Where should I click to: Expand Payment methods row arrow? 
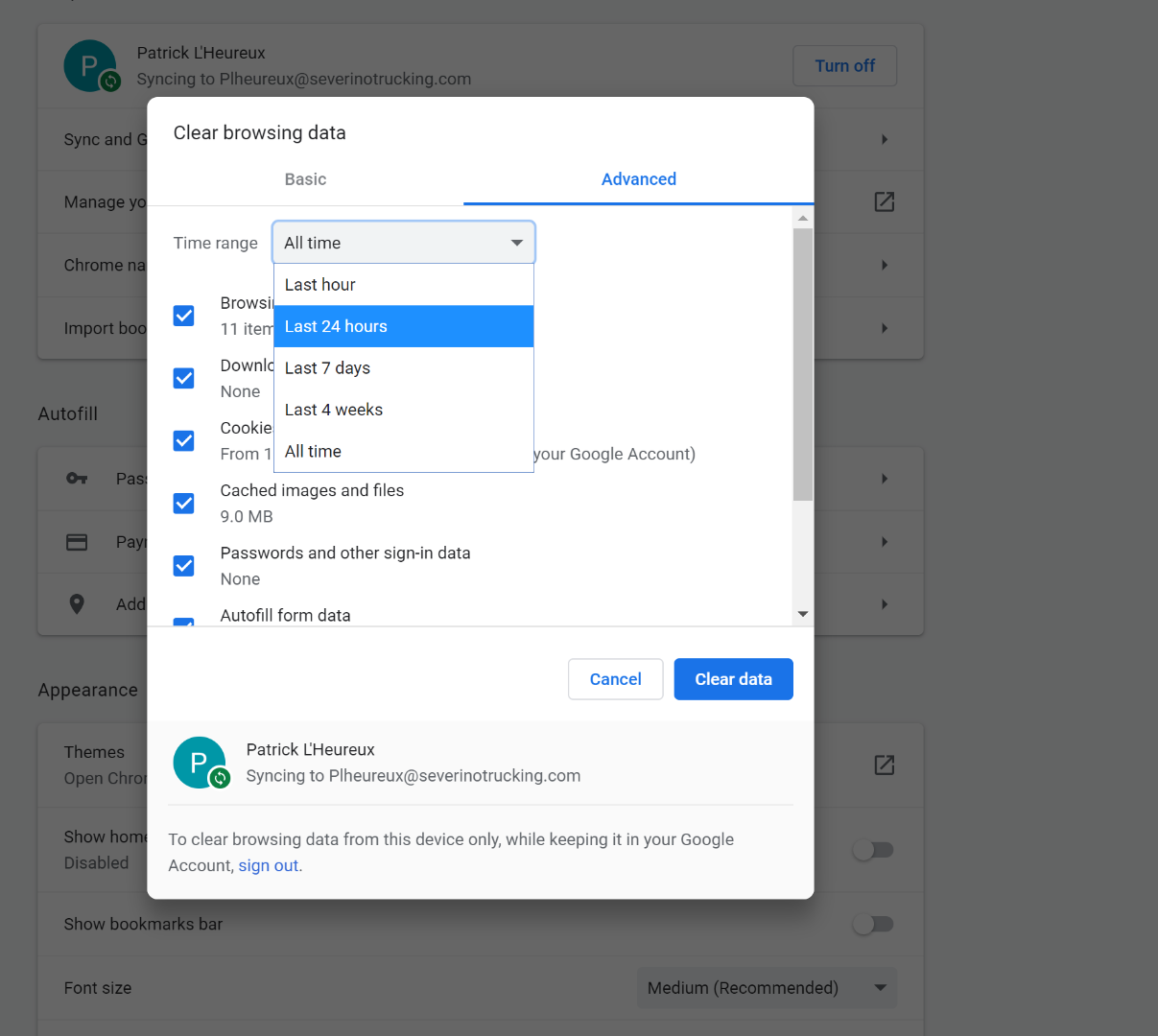tap(885, 542)
